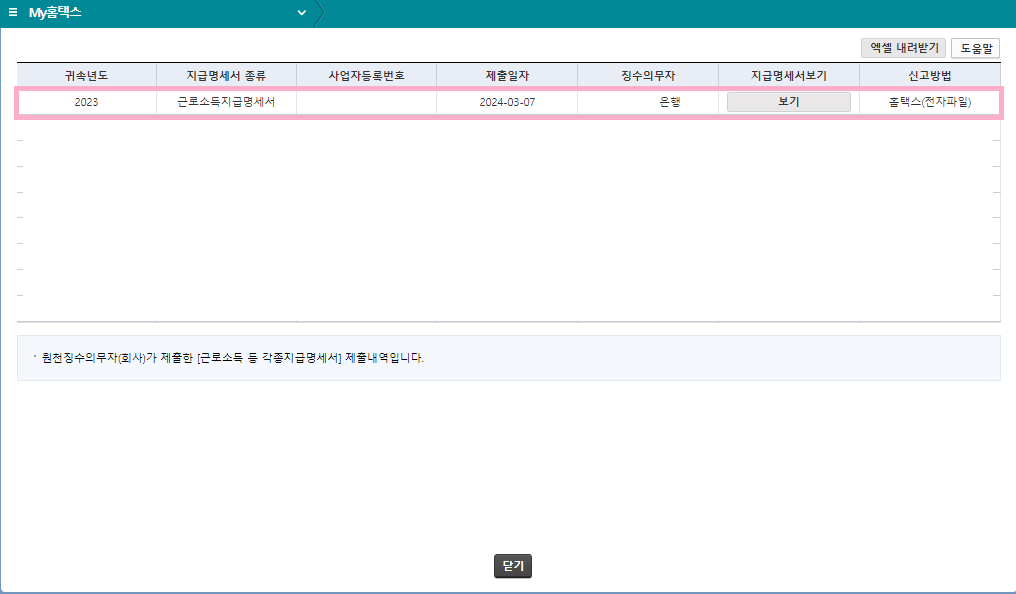
Task: Click the 제출일자 column header
Action: click(506, 74)
